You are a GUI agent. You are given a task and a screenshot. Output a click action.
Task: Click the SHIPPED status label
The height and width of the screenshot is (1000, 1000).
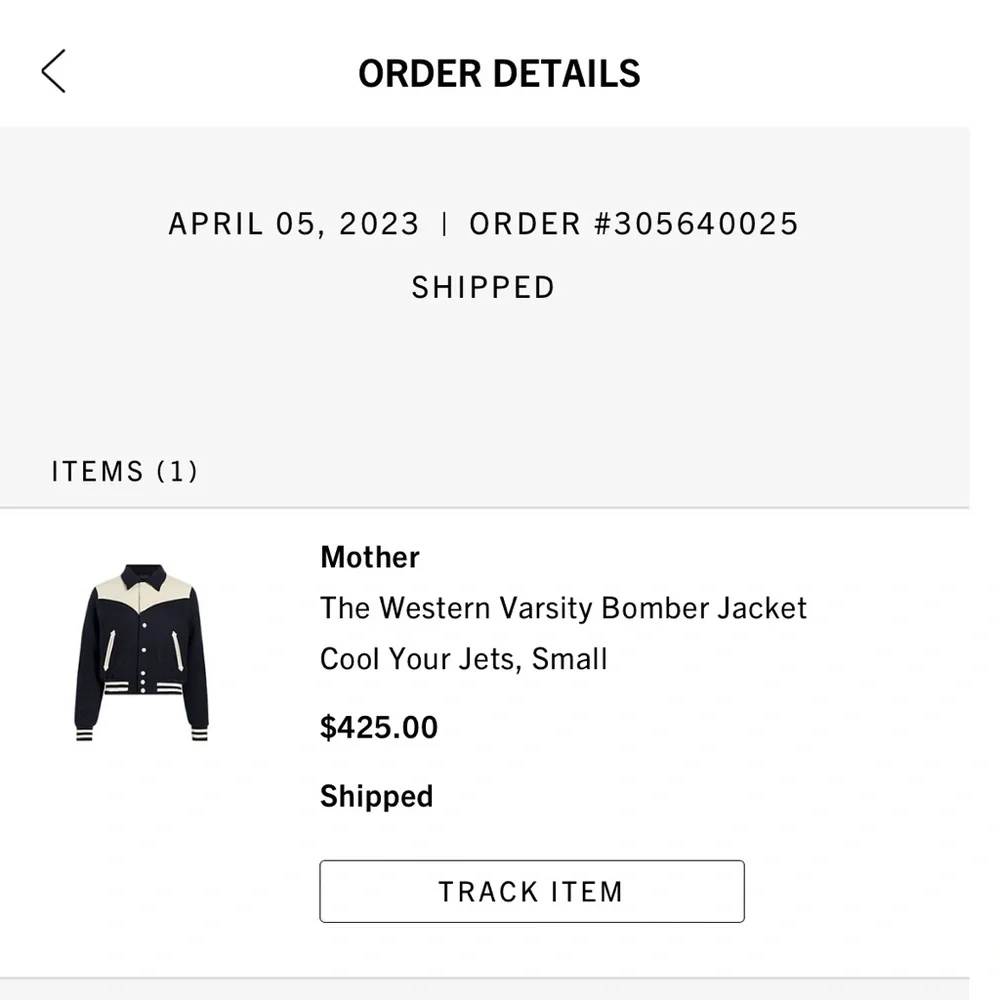point(483,287)
